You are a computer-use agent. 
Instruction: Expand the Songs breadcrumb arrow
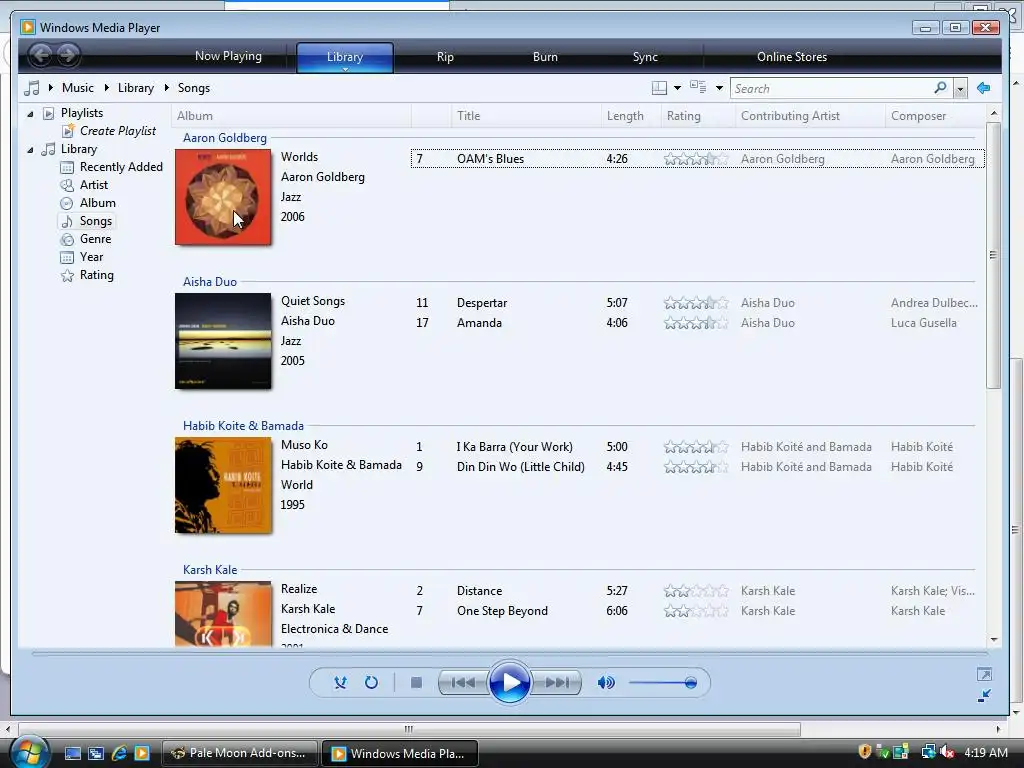[167, 88]
